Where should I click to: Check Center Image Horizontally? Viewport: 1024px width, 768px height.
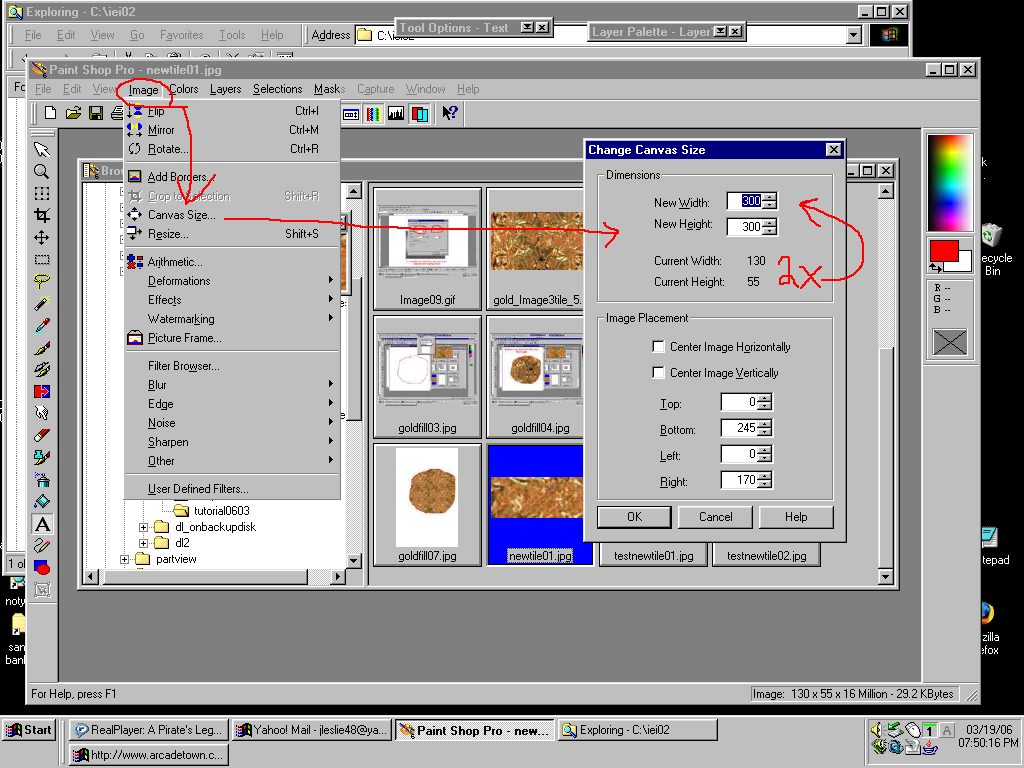[659, 347]
